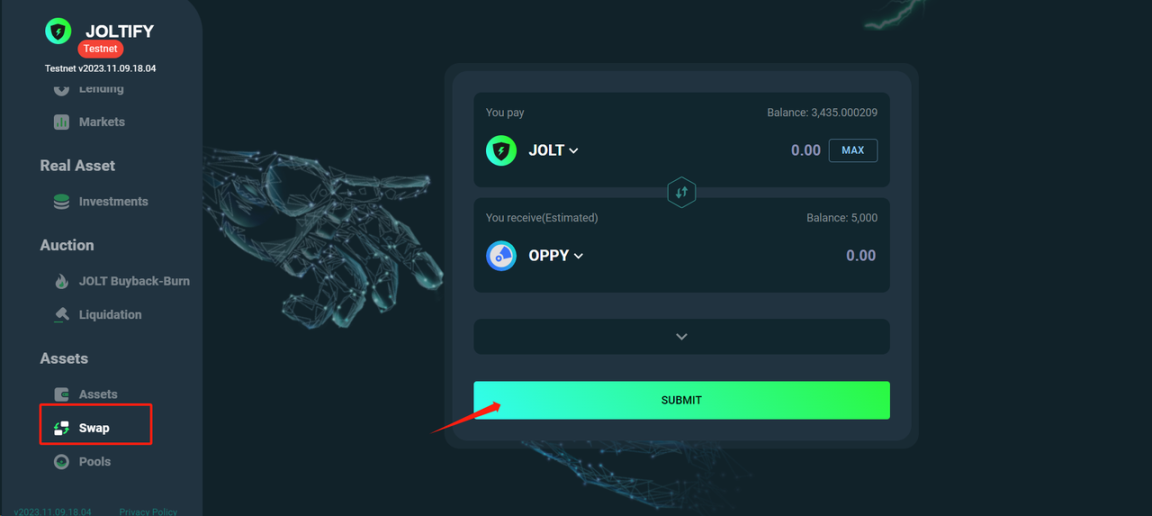The image size is (1152, 516).
Task: Click the SUBMIT button
Action: [682, 401]
